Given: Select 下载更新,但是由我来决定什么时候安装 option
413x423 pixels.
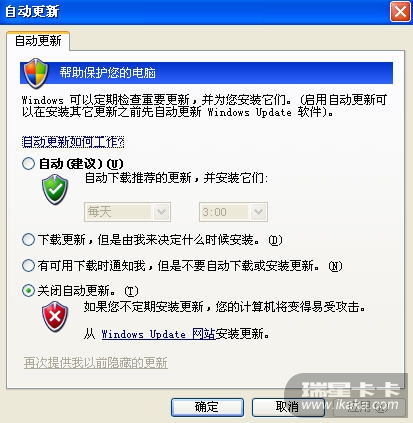Looking at the screenshot, I should (28, 240).
